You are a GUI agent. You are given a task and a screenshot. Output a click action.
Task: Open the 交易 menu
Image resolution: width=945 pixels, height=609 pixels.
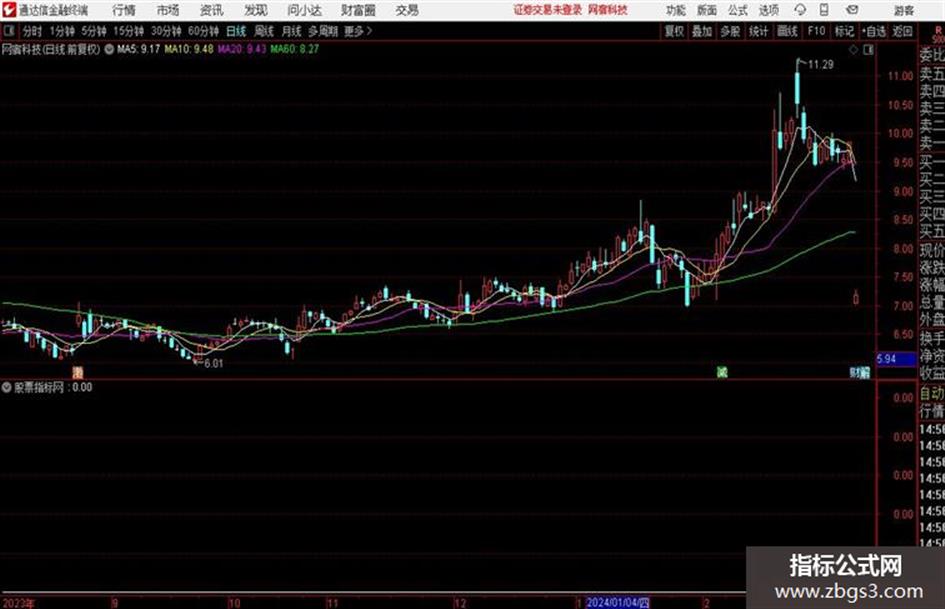pyautogui.click(x=407, y=10)
